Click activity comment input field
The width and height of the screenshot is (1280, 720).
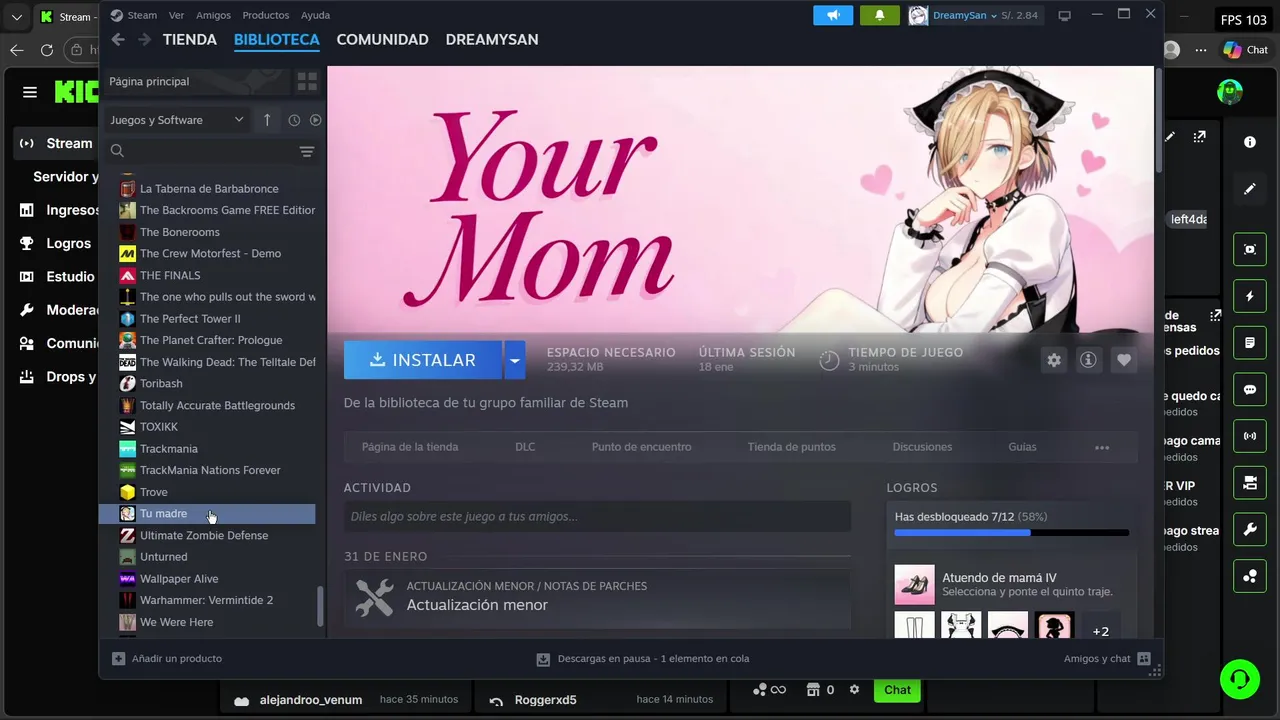tap(597, 517)
